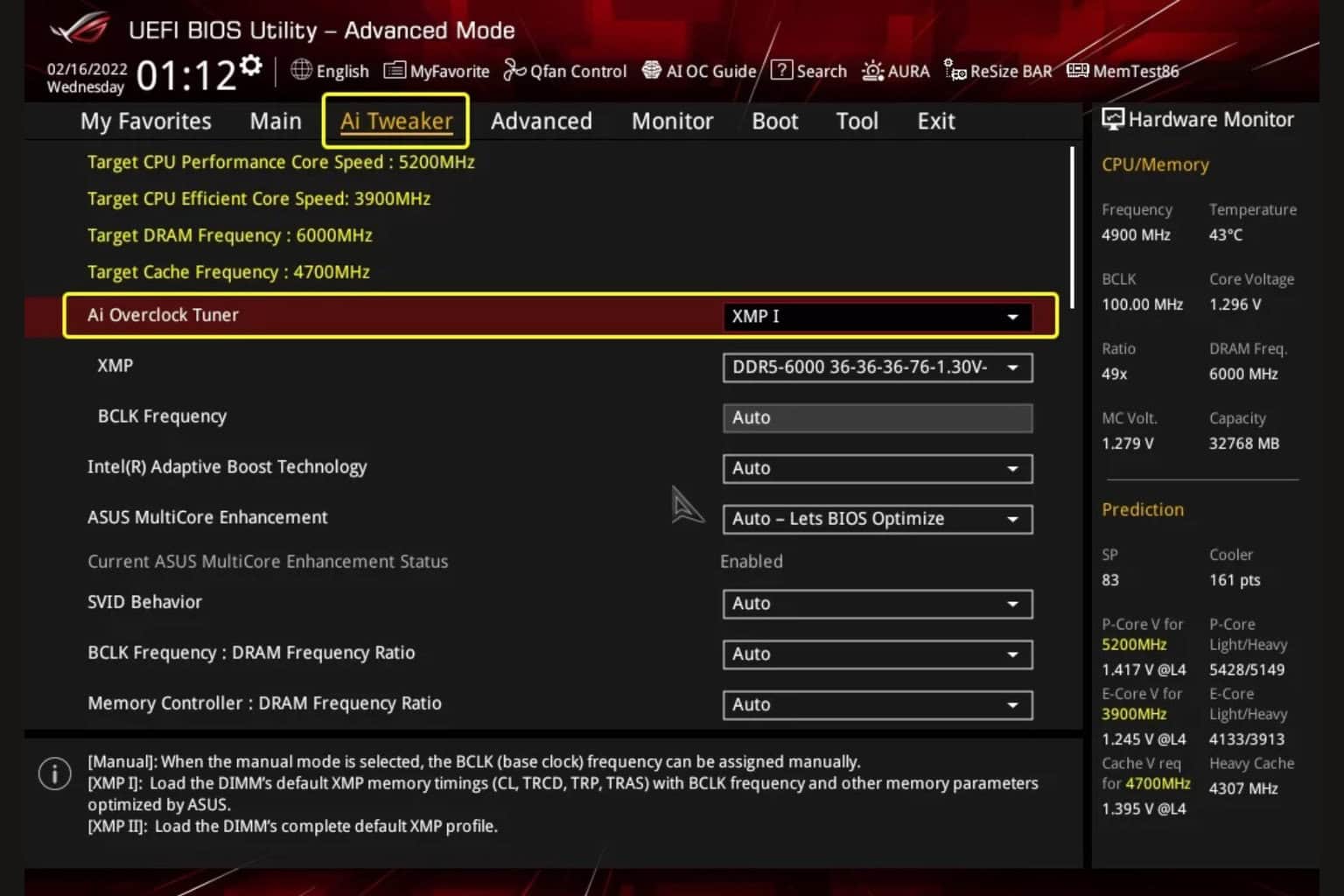The image size is (1344, 896).
Task: Click Current ASUS MultiCore Enhancement Status text
Action: [x=268, y=562]
